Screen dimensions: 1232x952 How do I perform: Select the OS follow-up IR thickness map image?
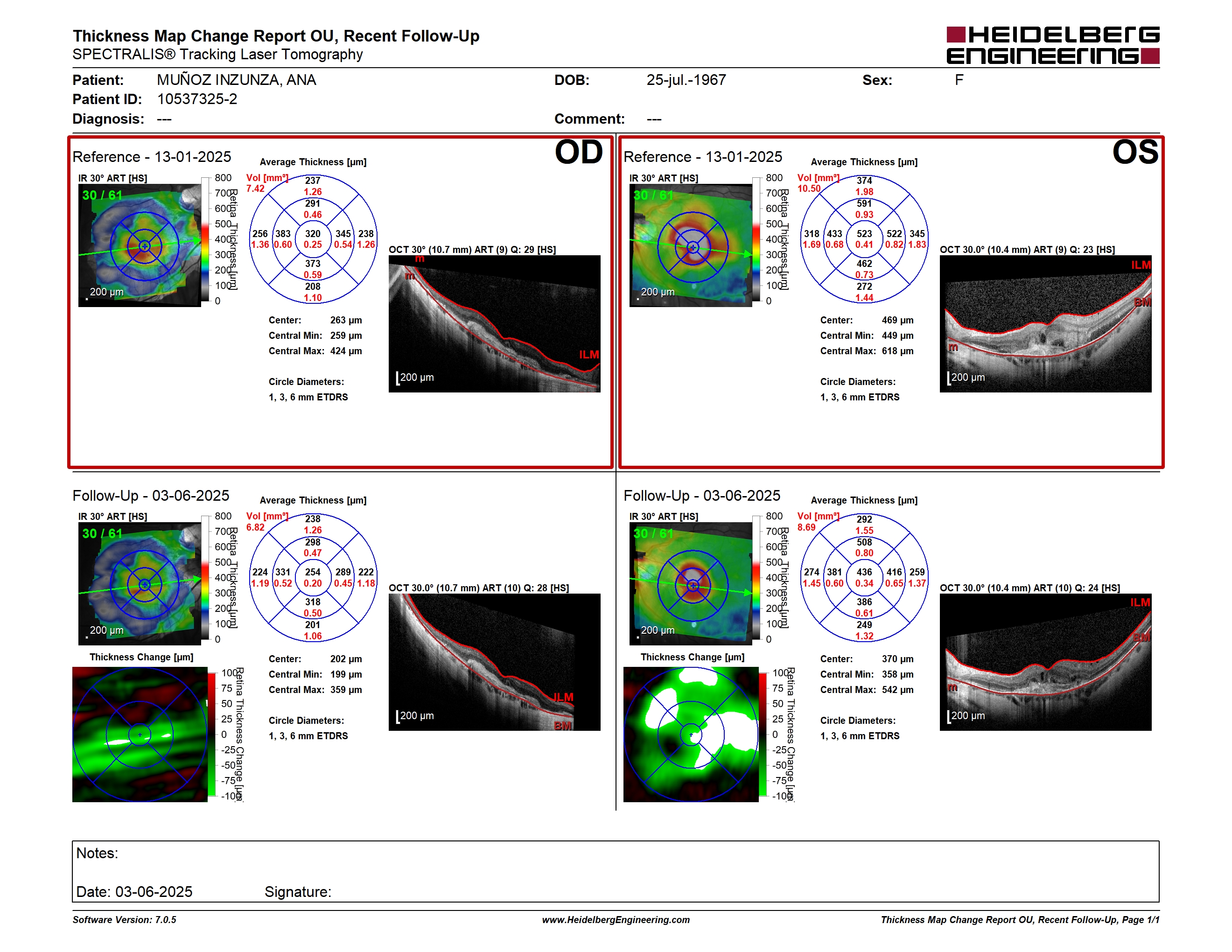(x=691, y=584)
